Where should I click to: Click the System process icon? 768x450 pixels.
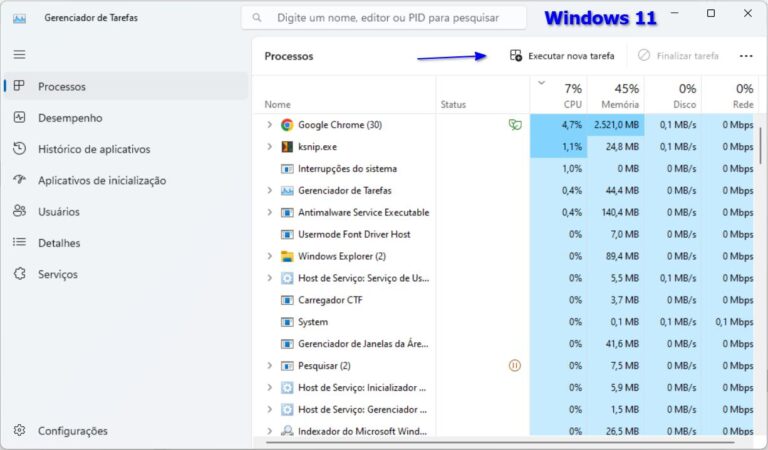coord(287,322)
